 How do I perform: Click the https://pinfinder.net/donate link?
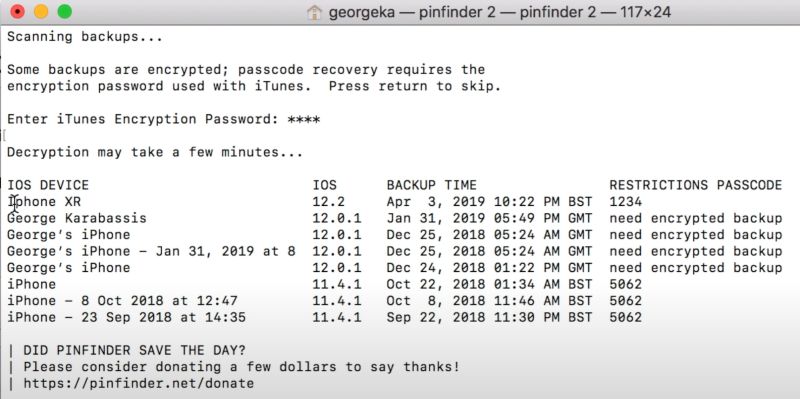click(x=139, y=383)
